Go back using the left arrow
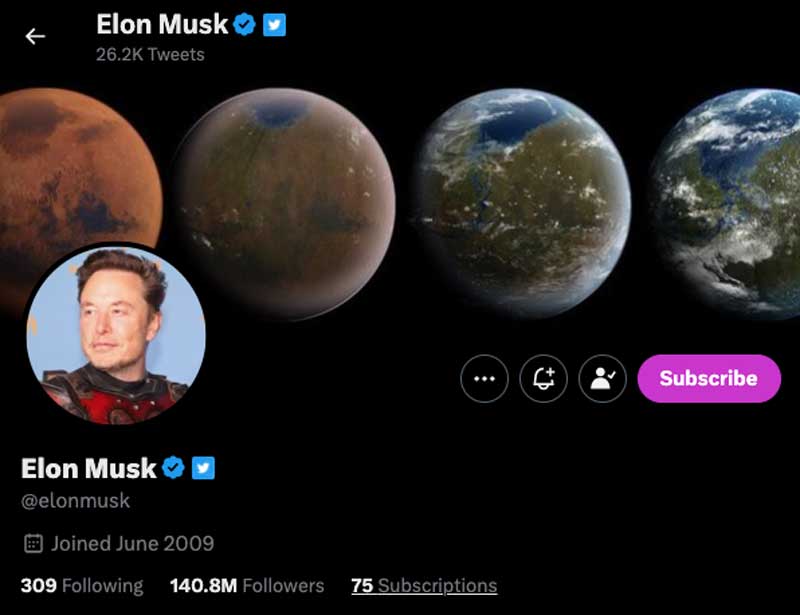Screen dimensions: 800x615 (x=35, y=37)
